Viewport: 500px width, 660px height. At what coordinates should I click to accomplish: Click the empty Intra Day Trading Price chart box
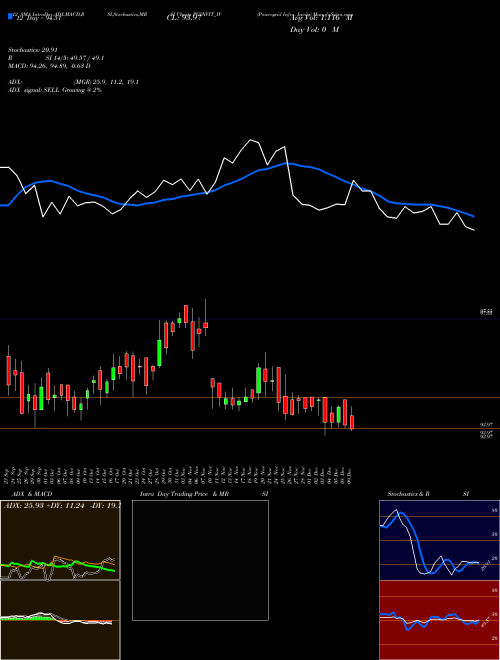pyautogui.click(x=200, y=560)
